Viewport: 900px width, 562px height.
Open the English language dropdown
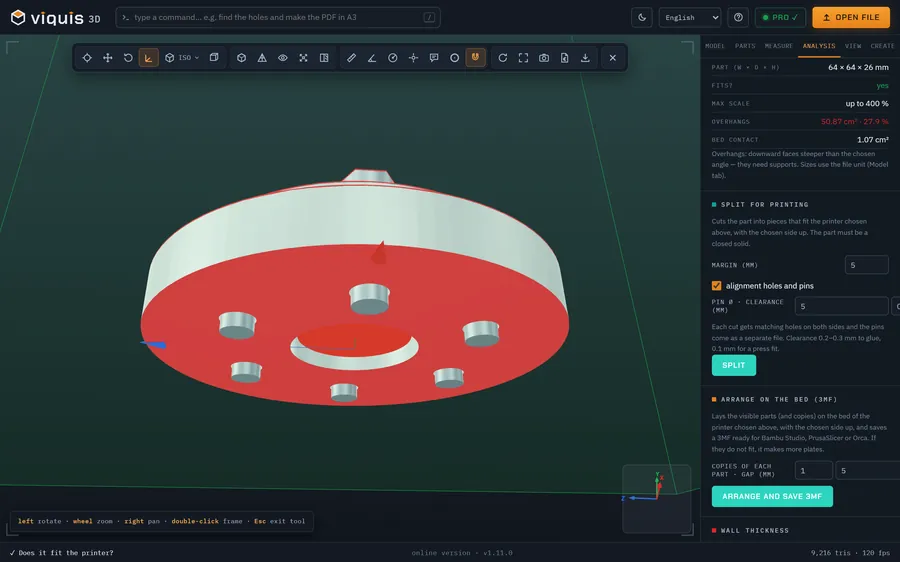(690, 17)
